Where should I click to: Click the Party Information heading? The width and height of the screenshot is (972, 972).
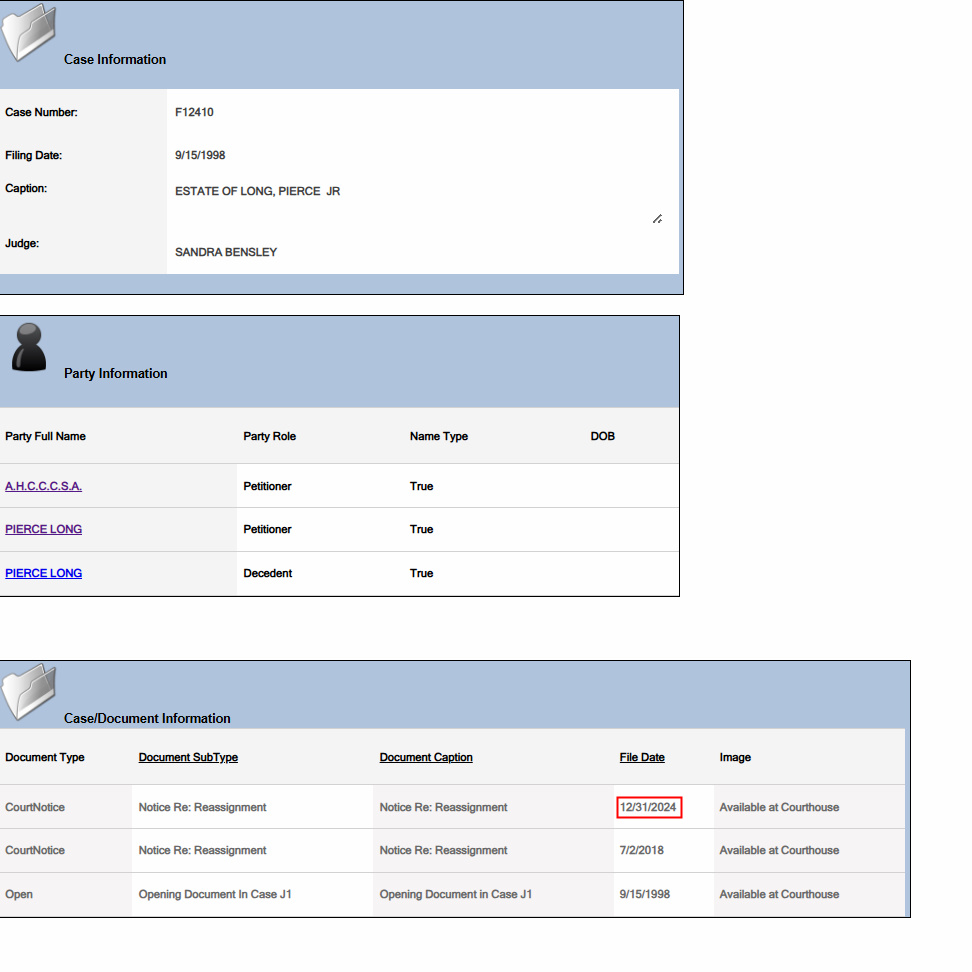[116, 373]
